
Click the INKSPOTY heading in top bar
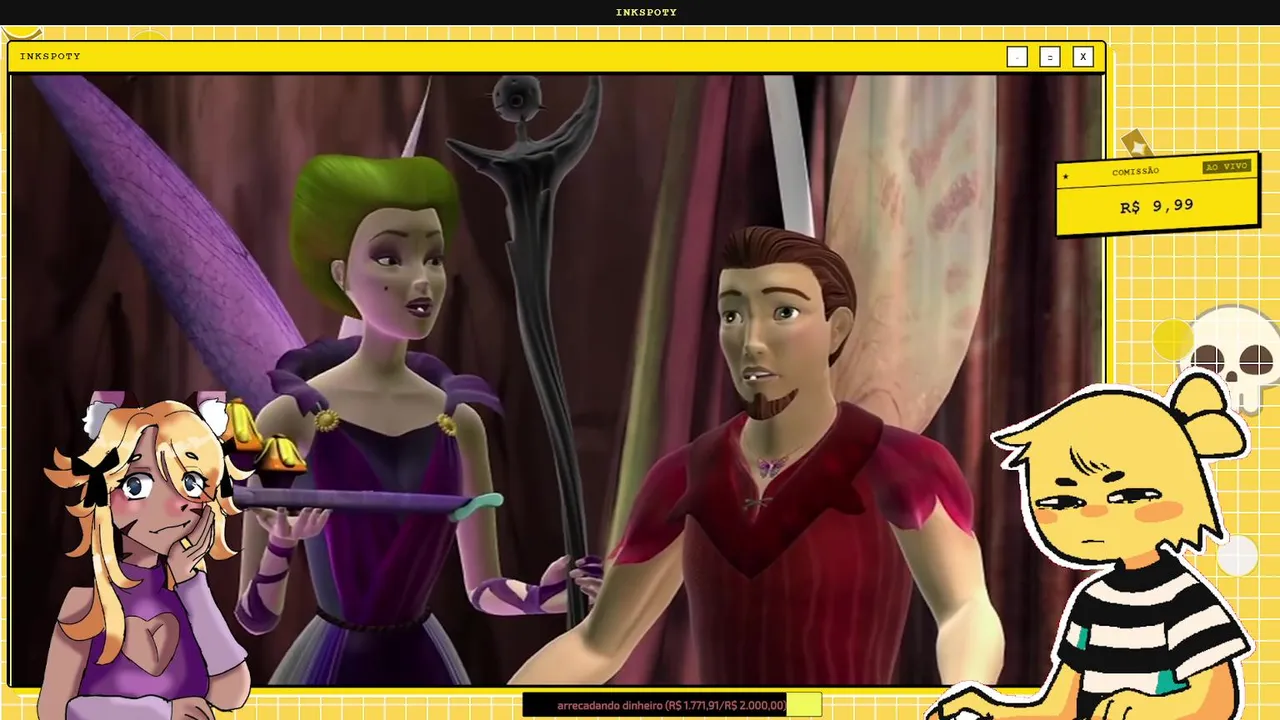point(646,12)
